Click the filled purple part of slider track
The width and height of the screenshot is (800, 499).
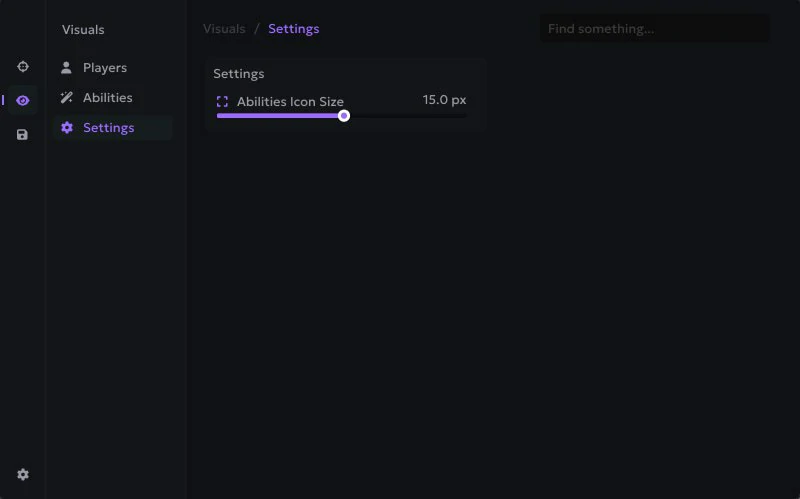pos(278,116)
